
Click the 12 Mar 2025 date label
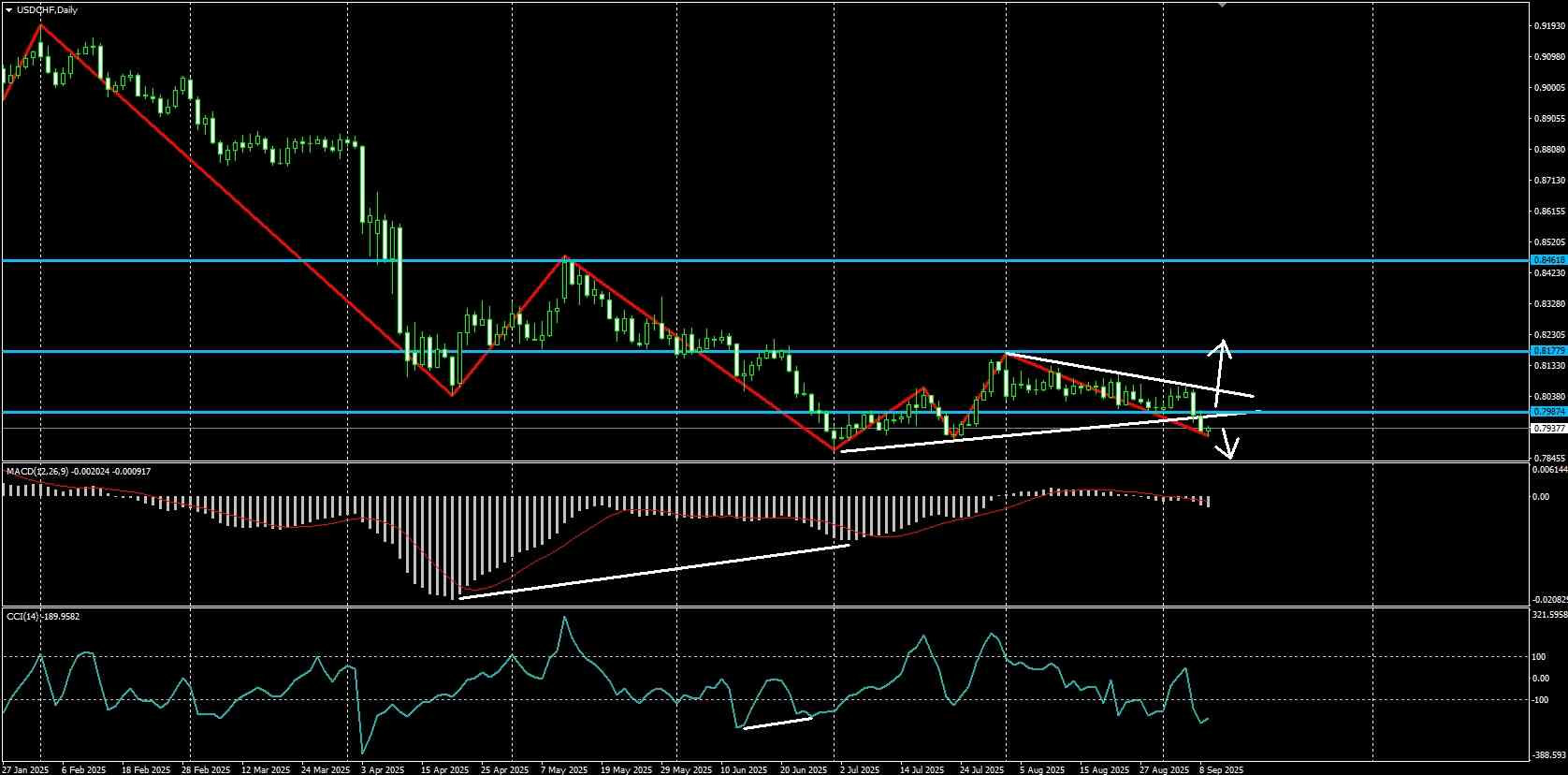pos(267,769)
